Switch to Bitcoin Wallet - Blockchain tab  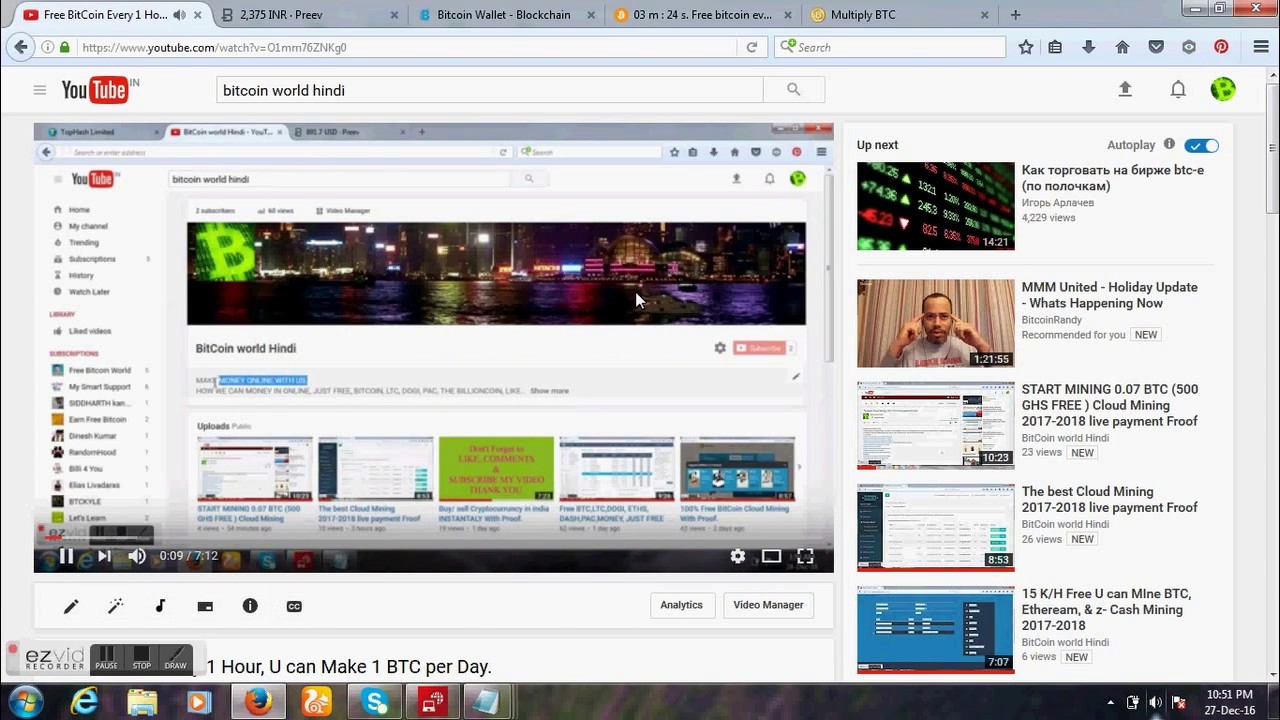click(x=506, y=15)
